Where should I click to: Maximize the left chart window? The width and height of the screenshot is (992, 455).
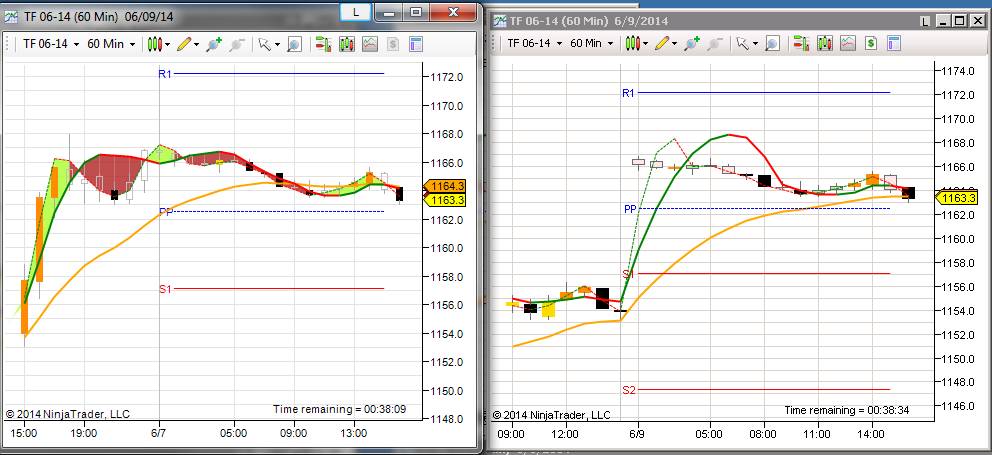click(x=416, y=11)
